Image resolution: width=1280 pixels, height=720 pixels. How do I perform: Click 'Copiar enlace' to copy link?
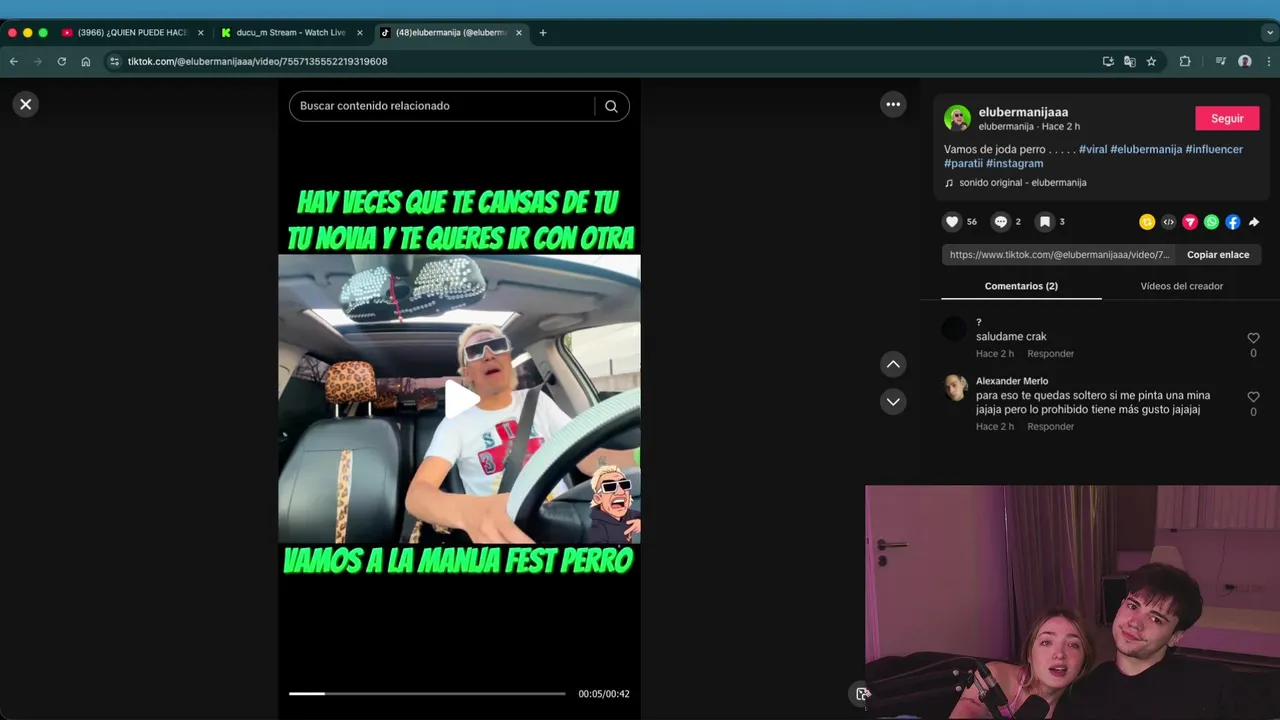[x=1218, y=255]
